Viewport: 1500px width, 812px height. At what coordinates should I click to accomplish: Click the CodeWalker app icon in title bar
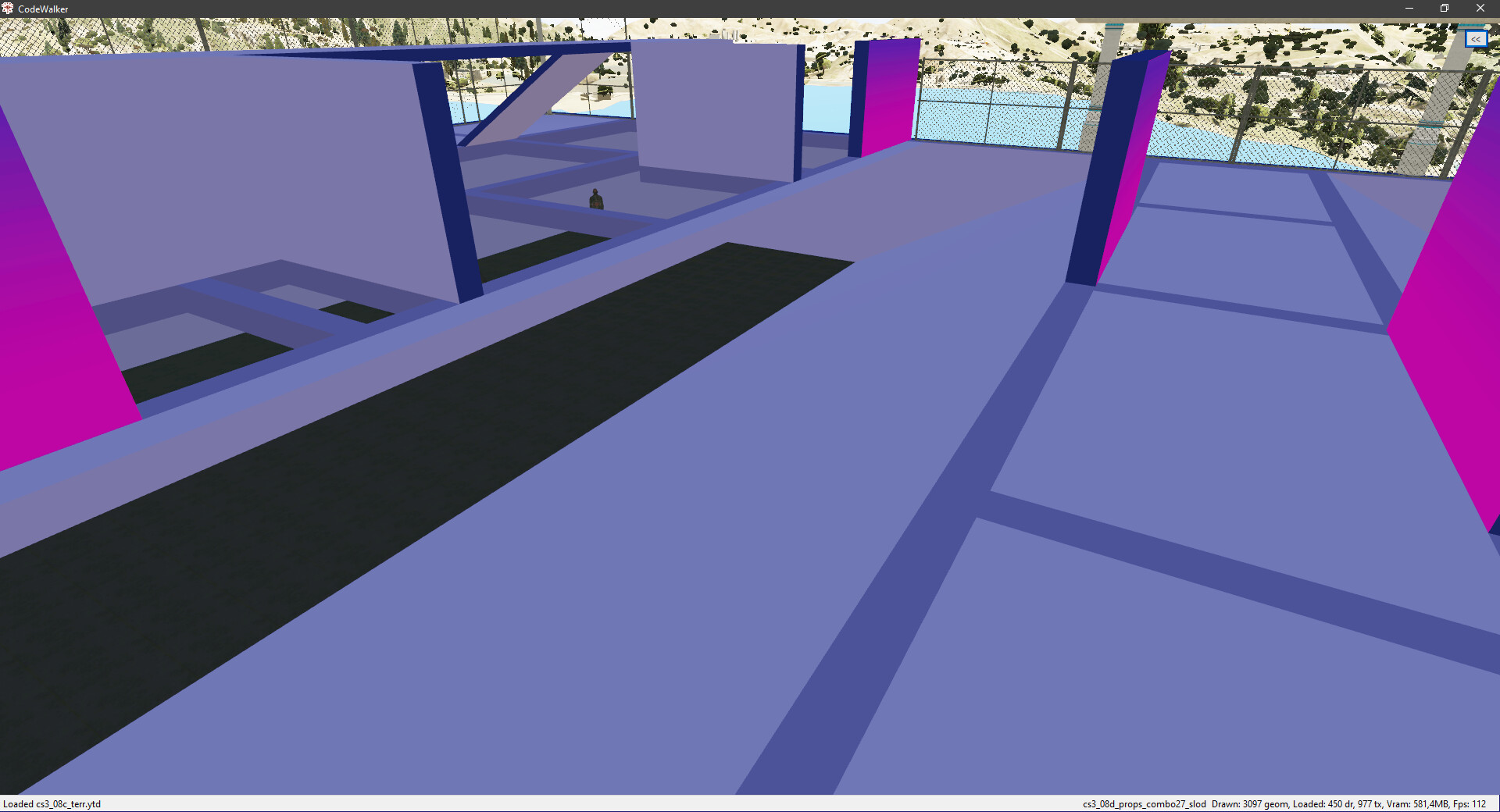tap(8, 9)
